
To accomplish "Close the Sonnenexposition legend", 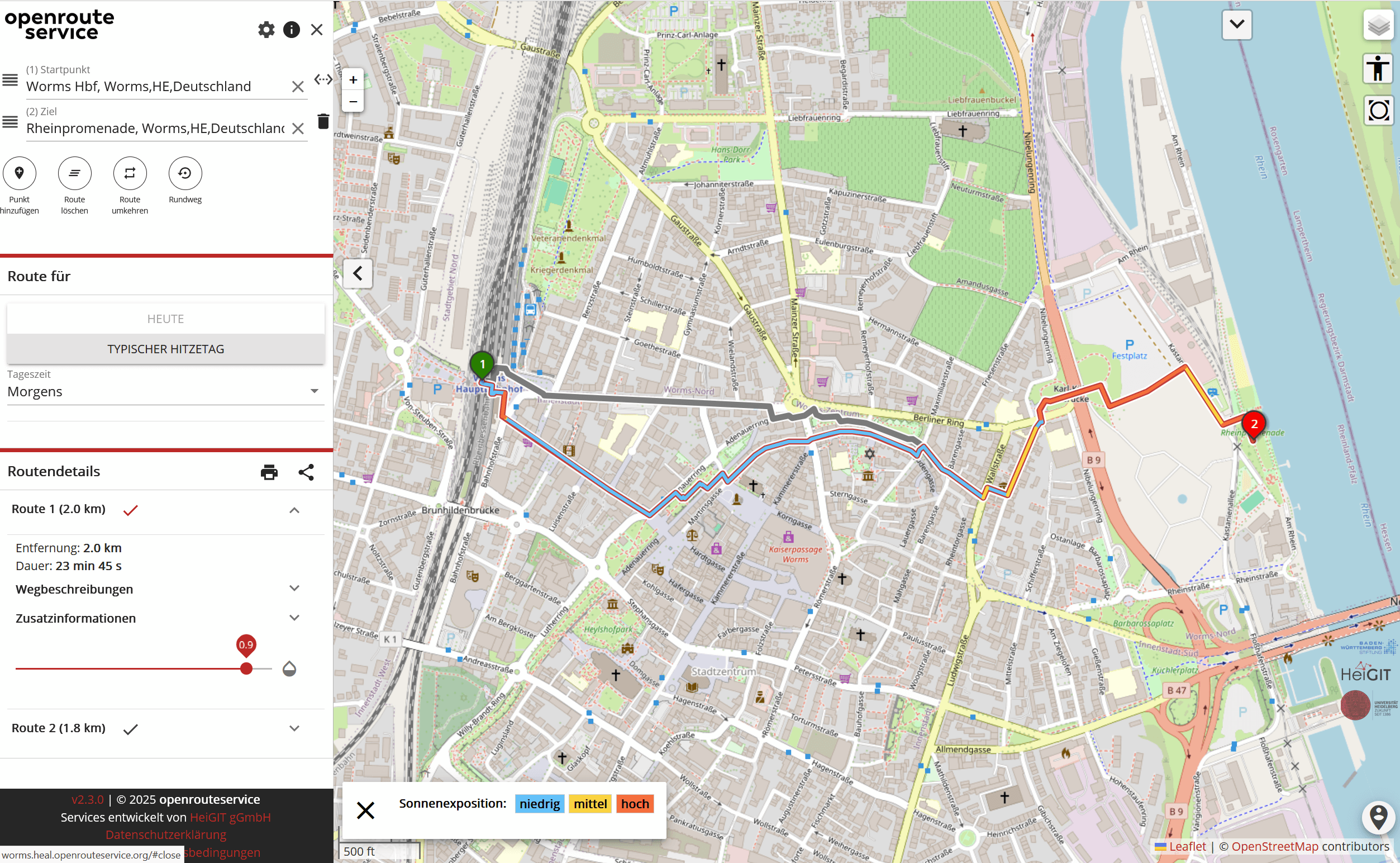I will [x=366, y=810].
